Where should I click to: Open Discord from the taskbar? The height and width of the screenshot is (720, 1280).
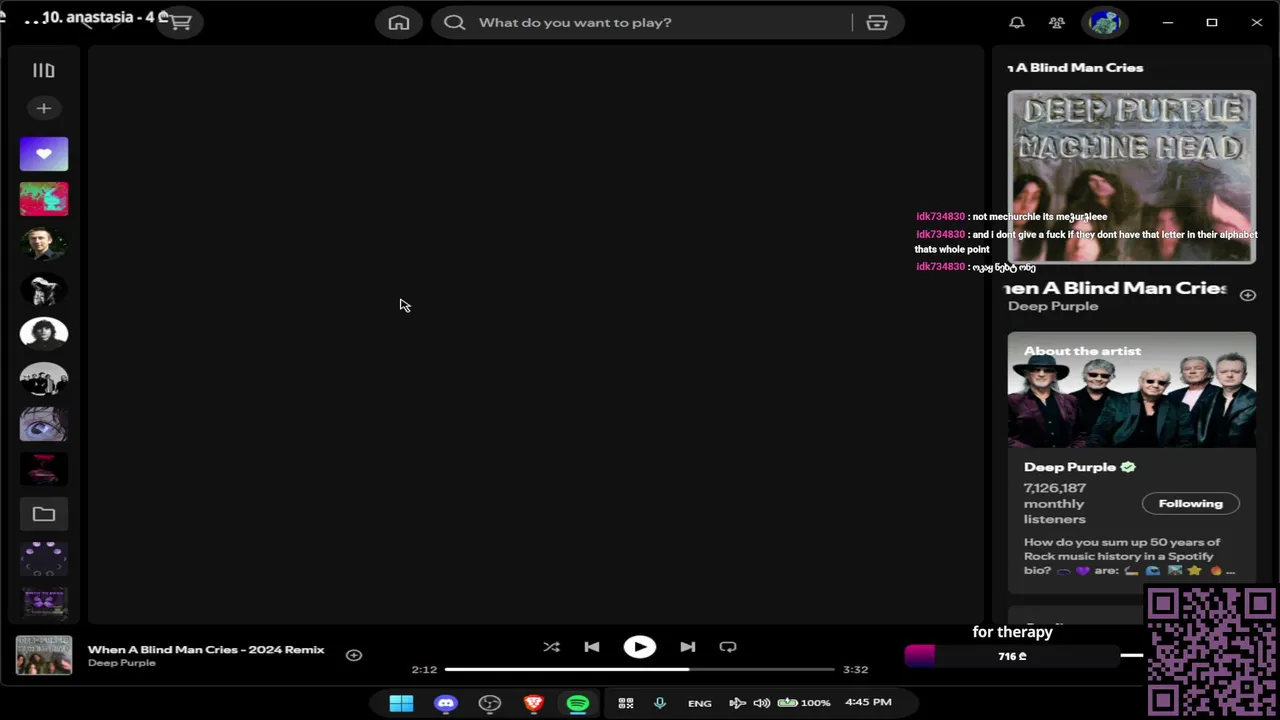(446, 703)
